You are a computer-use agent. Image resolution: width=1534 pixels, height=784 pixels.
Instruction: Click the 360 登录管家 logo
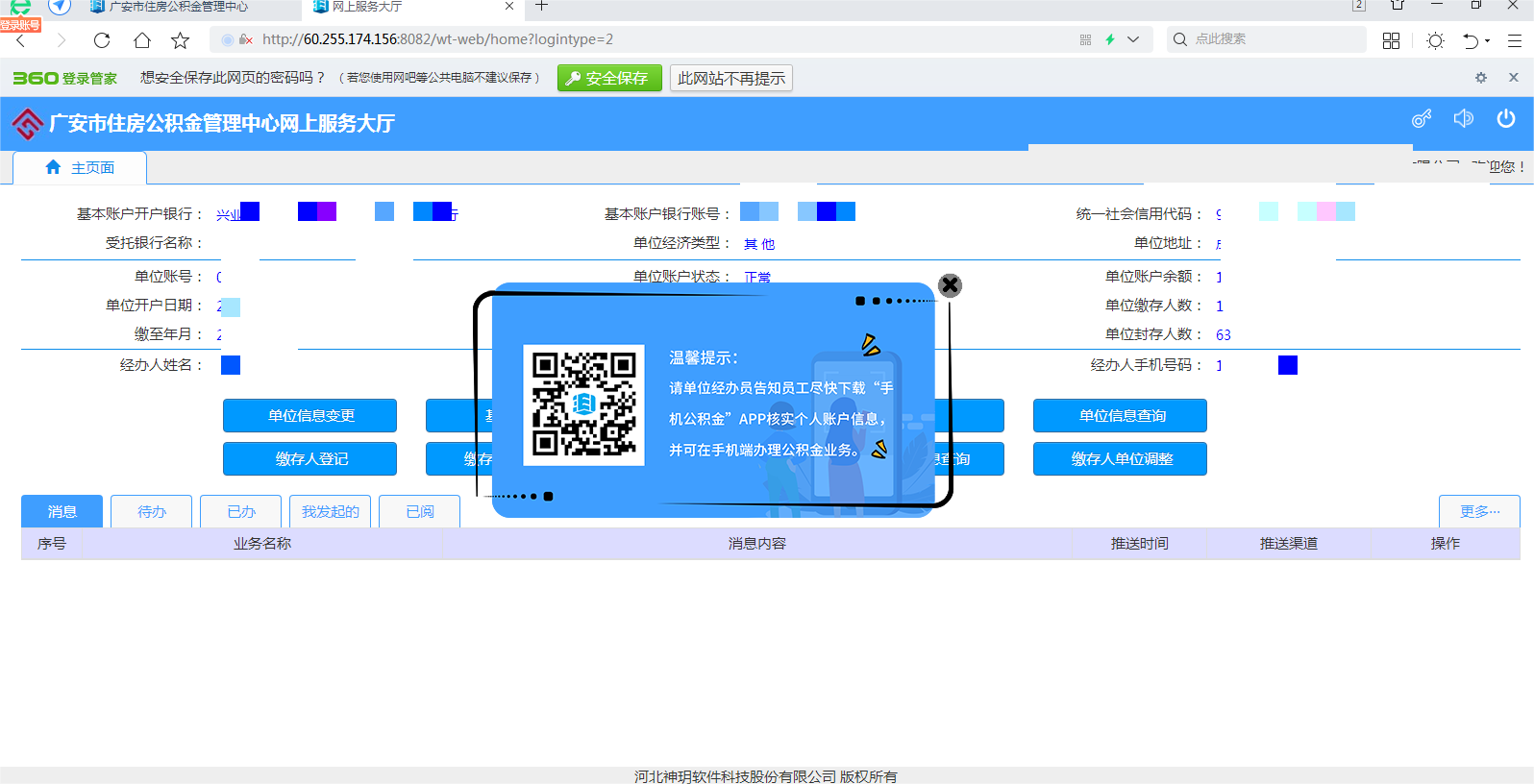click(x=64, y=78)
